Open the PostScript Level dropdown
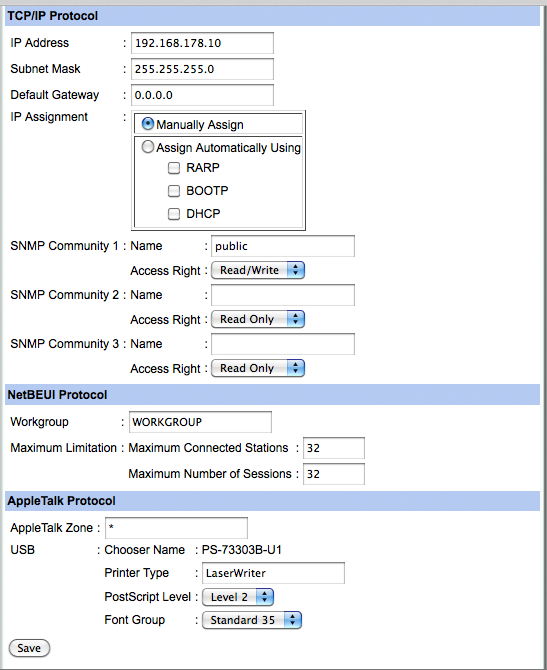The width and height of the screenshot is (547, 670). (x=238, y=597)
